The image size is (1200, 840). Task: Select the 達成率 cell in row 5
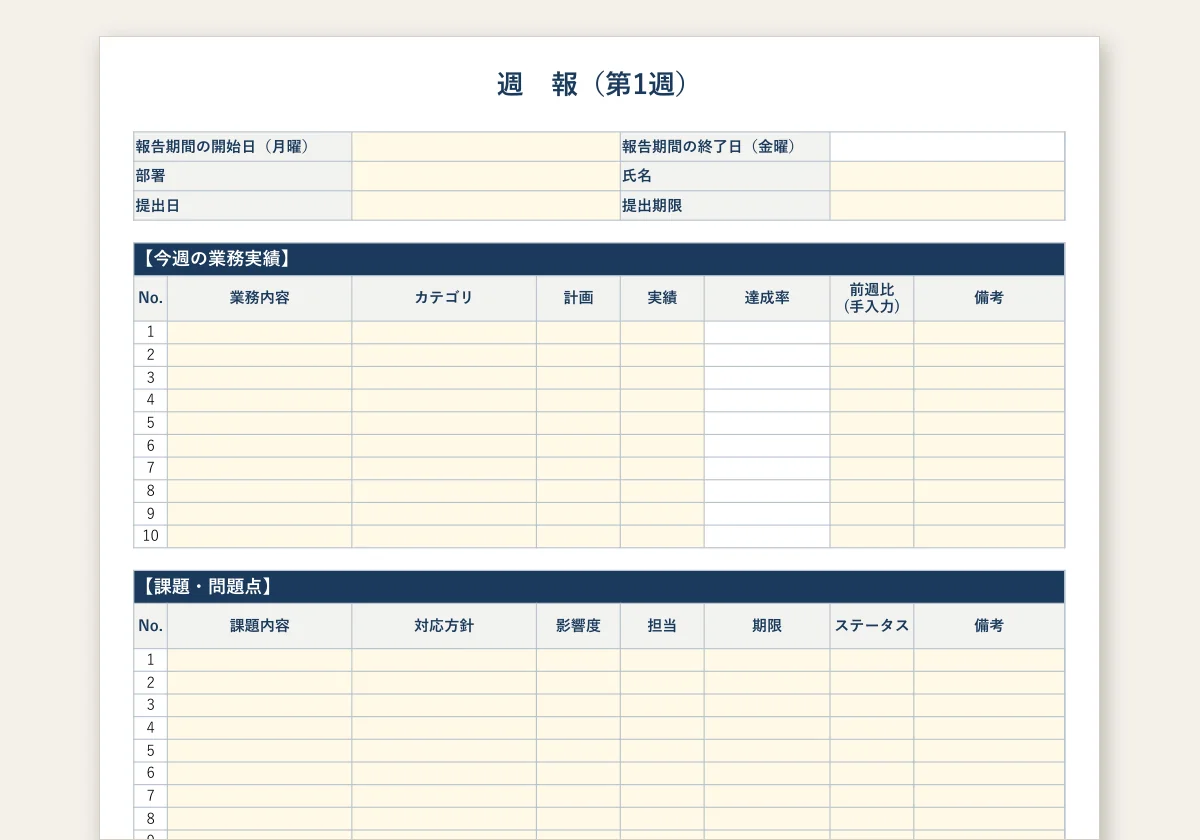coord(767,423)
